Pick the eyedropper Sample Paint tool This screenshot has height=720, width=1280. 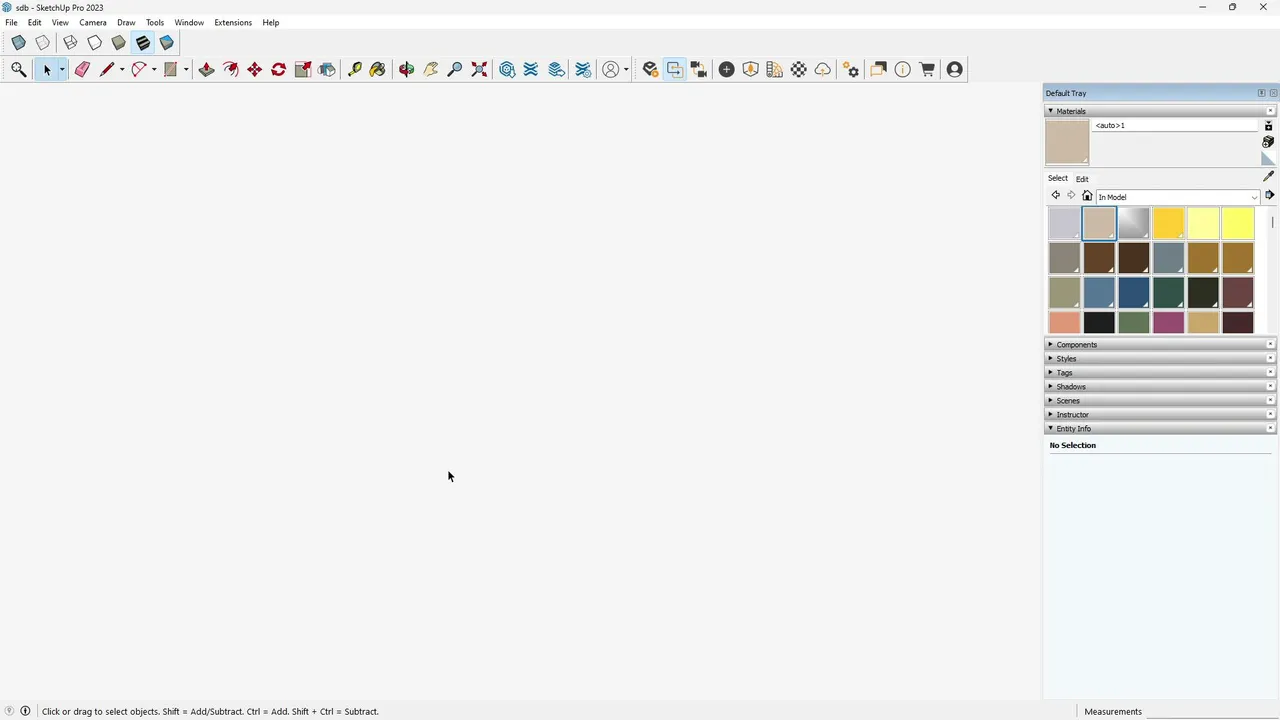click(x=1268, y=176)
